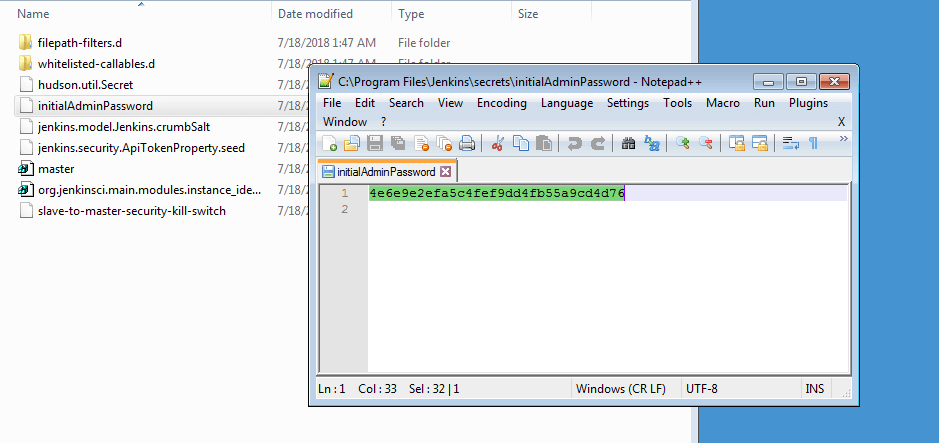Select slave-to-master-security-kill-switch file
The height and width of the screenshot is (443, 939).
tap(132, 211)
